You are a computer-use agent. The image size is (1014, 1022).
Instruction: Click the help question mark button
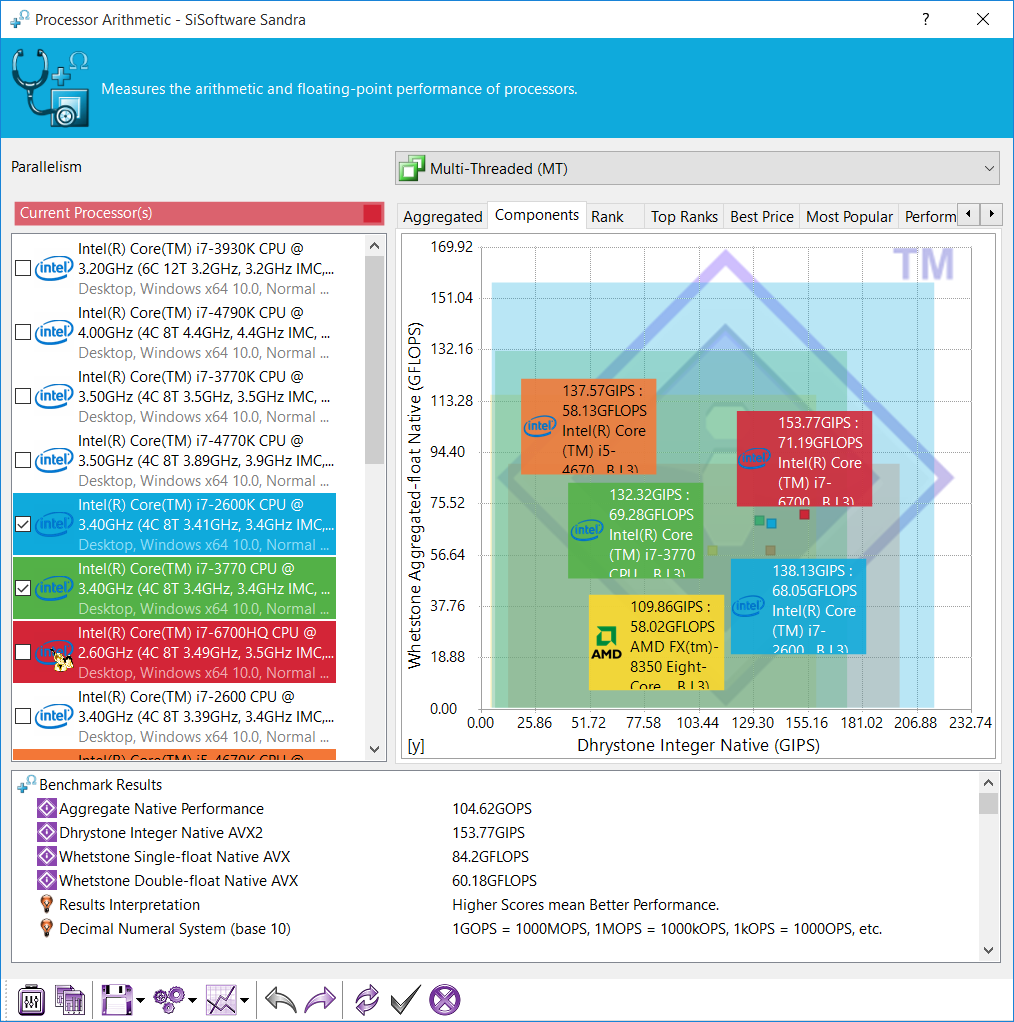925,19
